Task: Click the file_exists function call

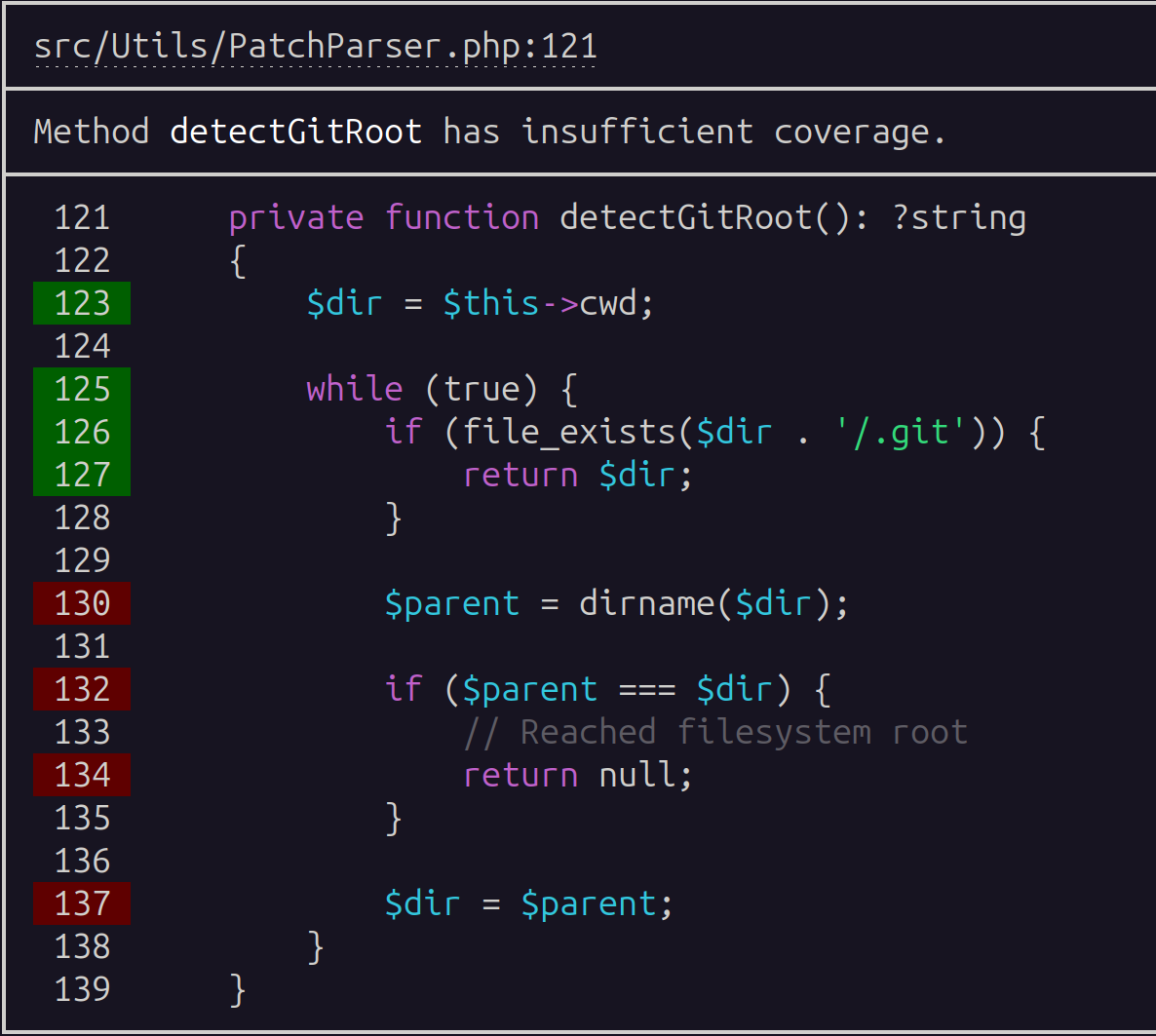Action: tap(568, 432)
